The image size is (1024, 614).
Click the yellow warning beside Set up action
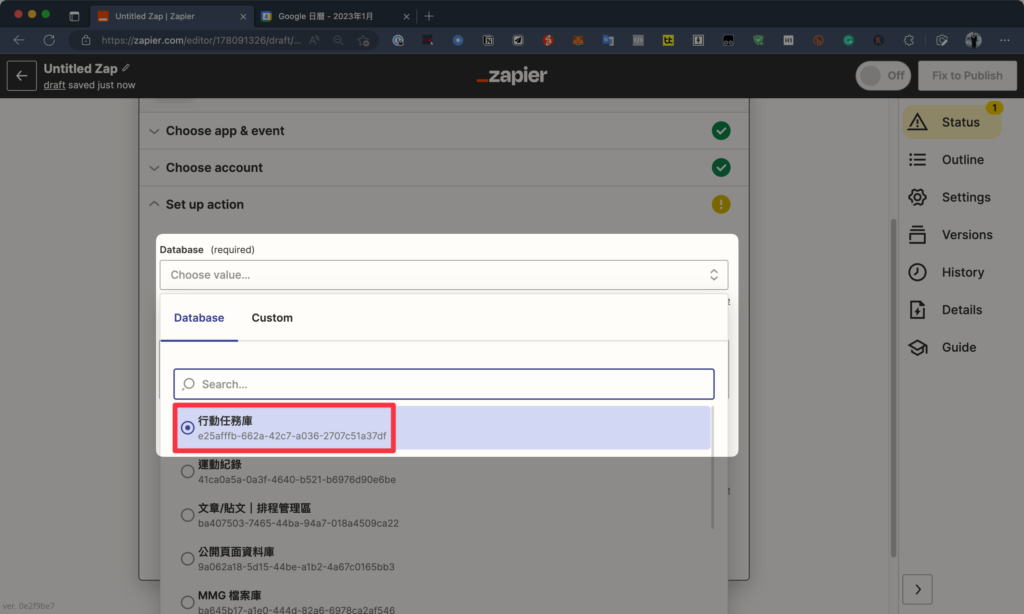click(x=721, y=204)
